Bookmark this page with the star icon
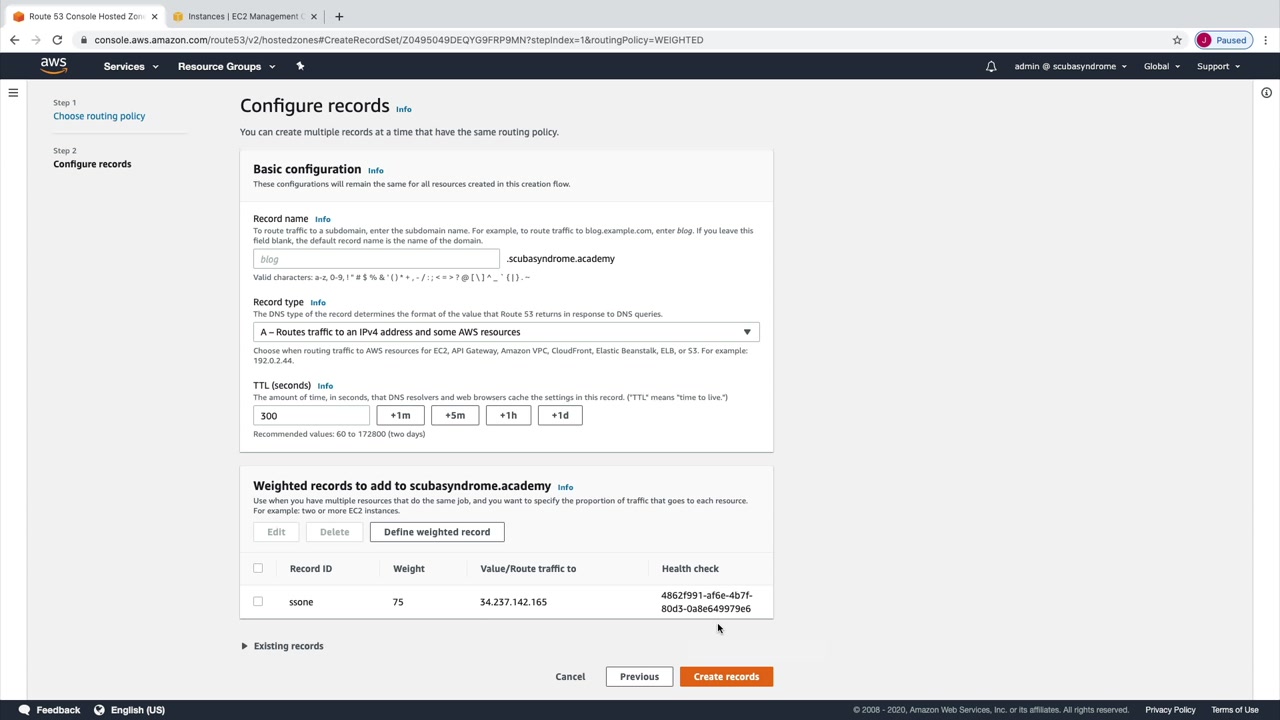The height and width of the screenshot is (720, 1280). click(x=1177, y=40)
